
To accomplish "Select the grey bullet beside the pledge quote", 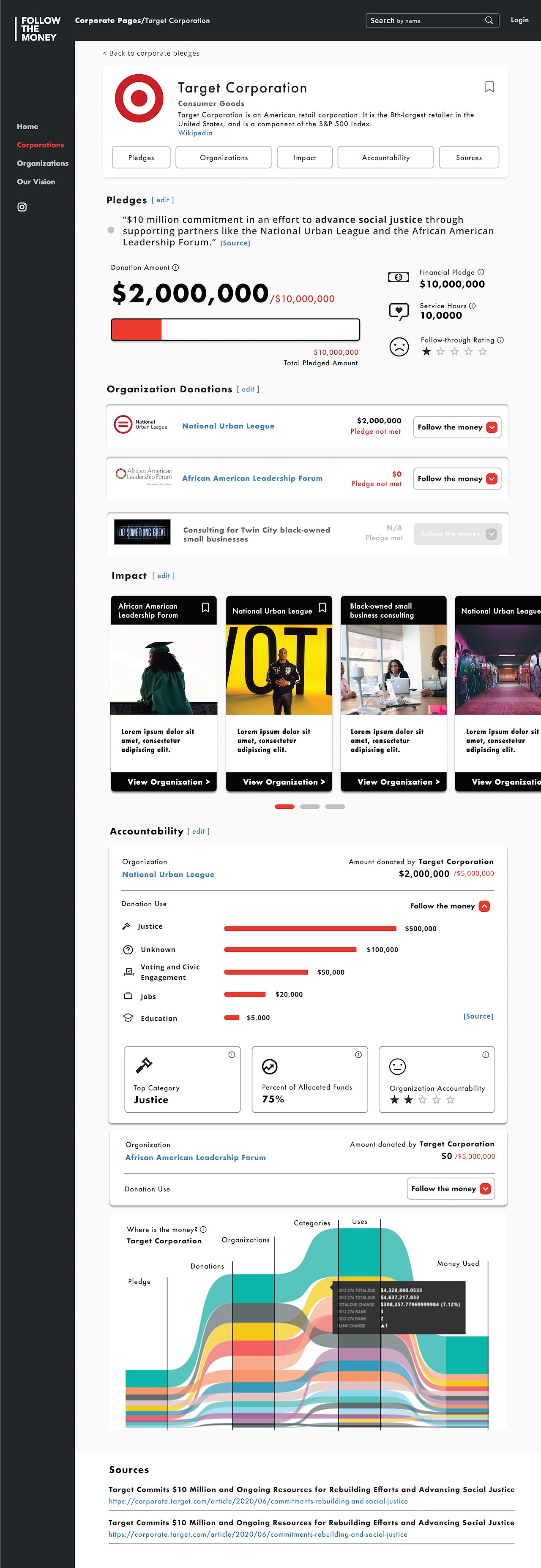I will pyautogui.click(x=110, y=230).
